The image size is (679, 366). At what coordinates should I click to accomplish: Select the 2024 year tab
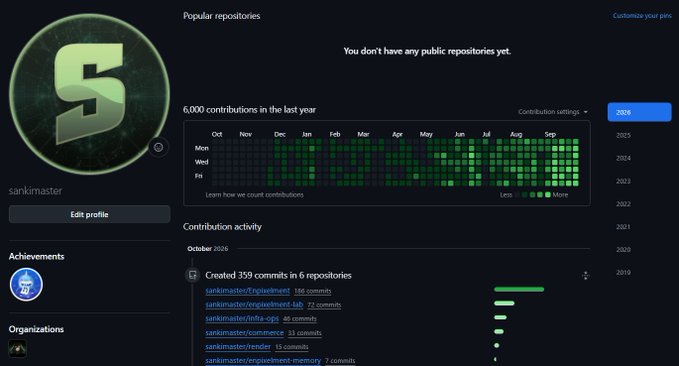click(623, 158)
